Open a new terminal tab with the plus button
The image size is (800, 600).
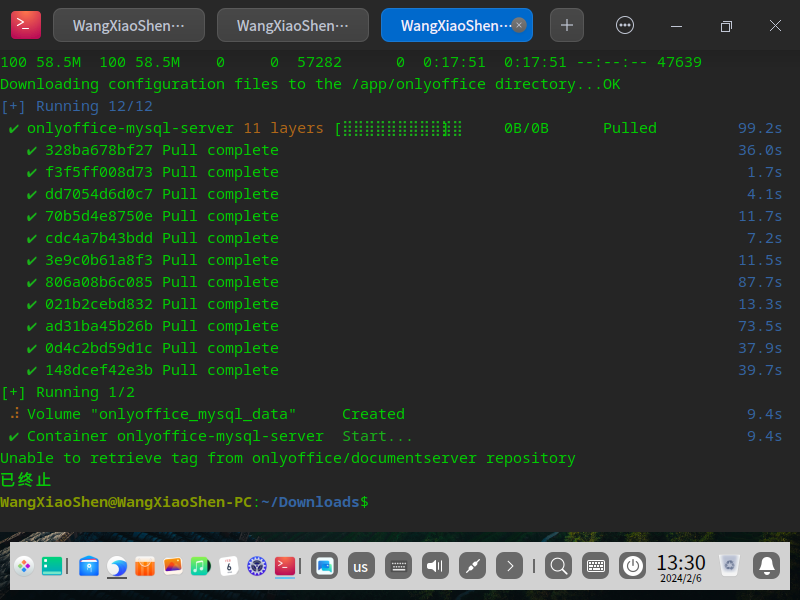tap(567, 25)
